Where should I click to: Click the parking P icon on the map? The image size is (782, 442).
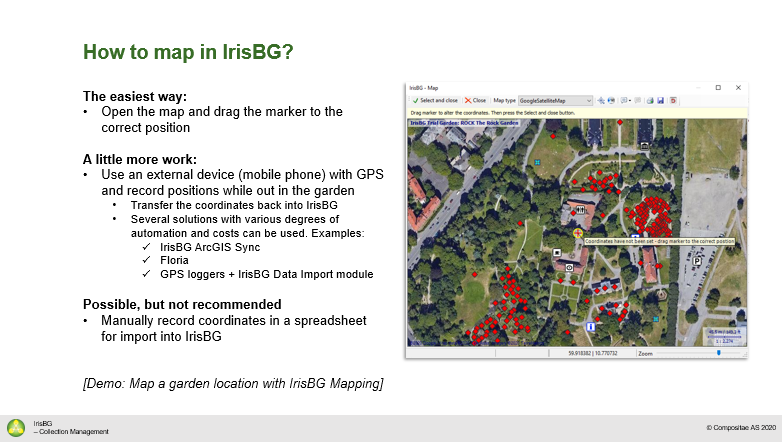[x=697, y=261]
